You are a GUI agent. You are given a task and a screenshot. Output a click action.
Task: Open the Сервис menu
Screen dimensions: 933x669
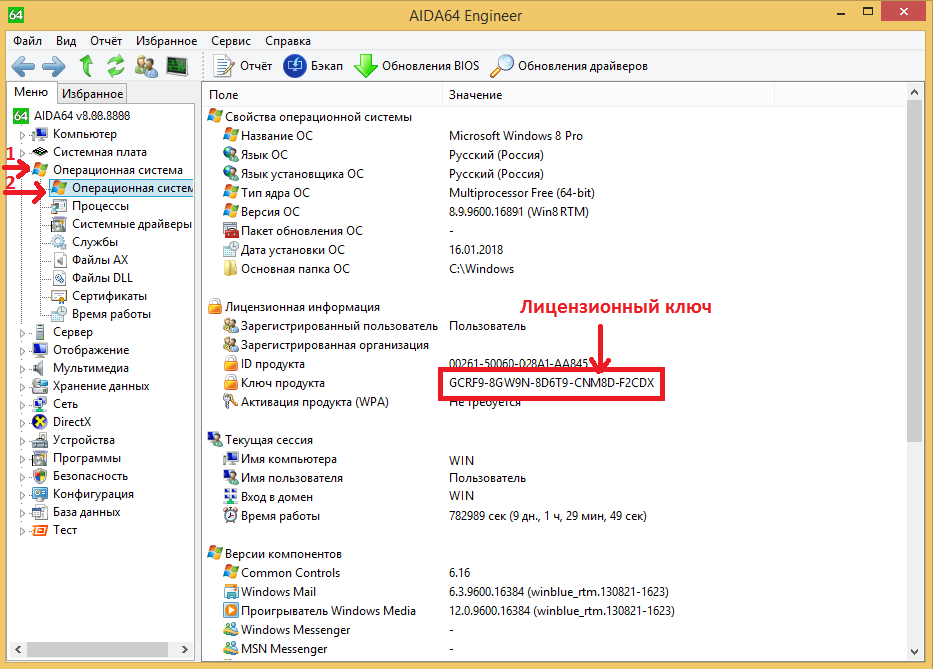pos(231,41)
